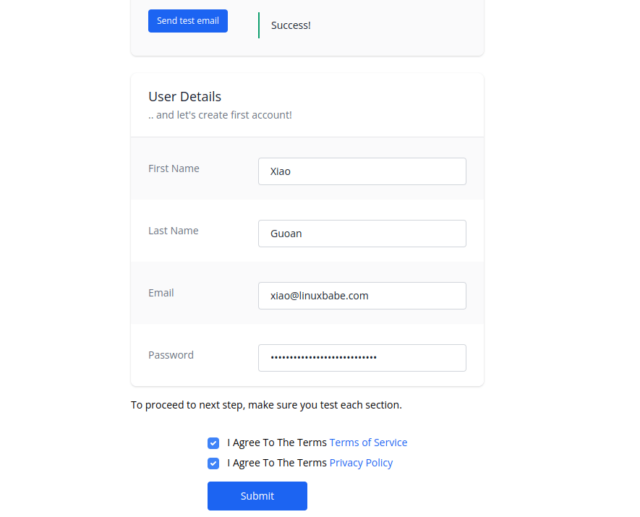The image size is (640, 517).
Task: Click the Password field label
Action: click(171, 355)
